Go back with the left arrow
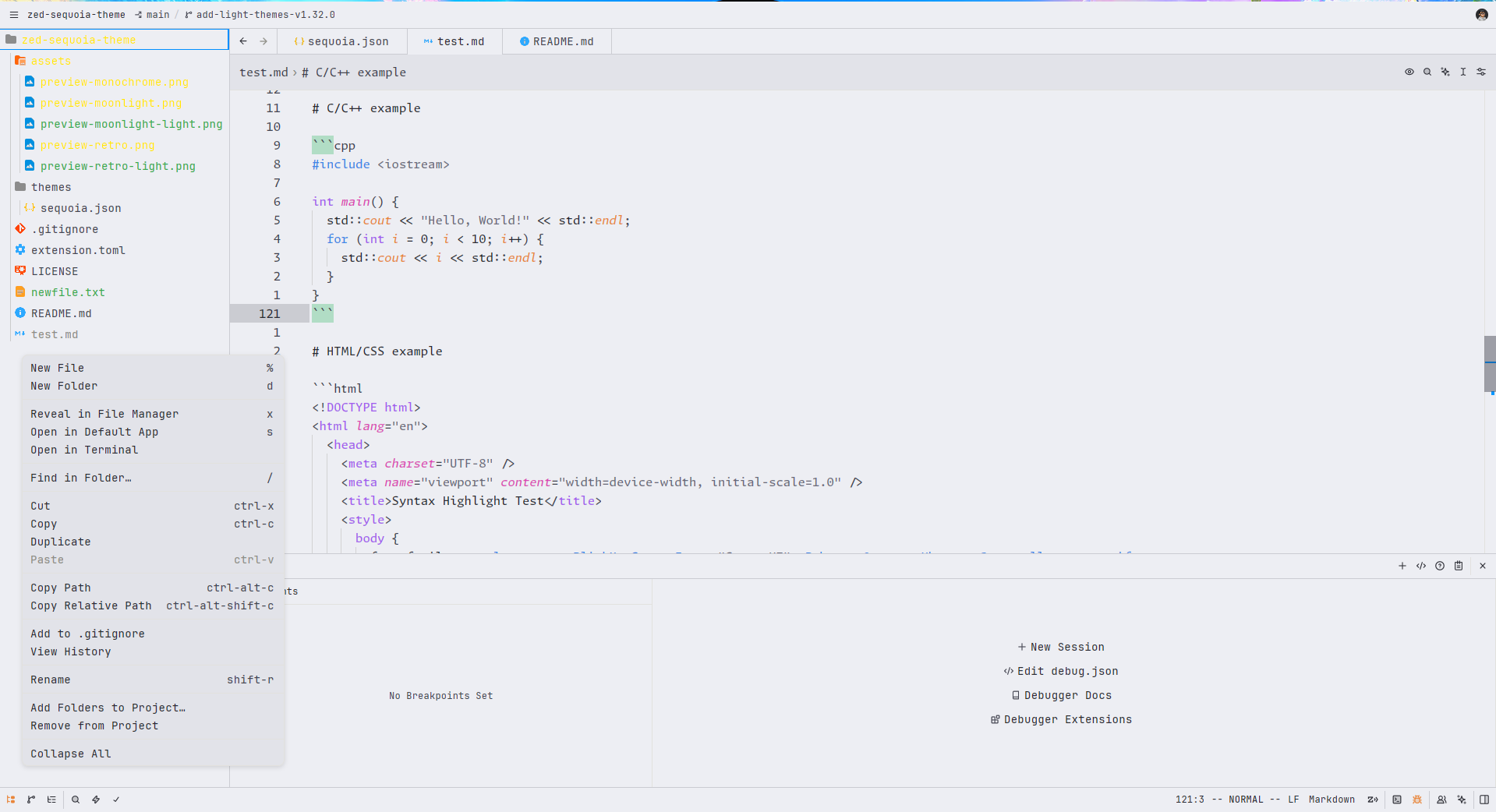Viewport: 1496px width, 812px height. pos(243,41)
